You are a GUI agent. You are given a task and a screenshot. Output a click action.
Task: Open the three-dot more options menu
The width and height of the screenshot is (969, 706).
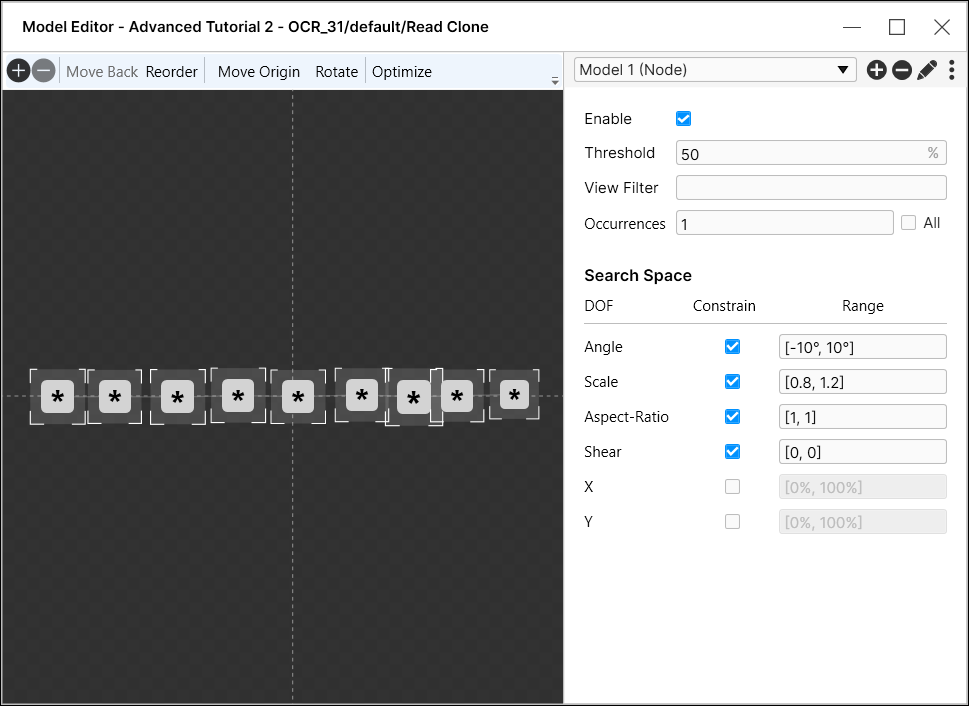951,70
